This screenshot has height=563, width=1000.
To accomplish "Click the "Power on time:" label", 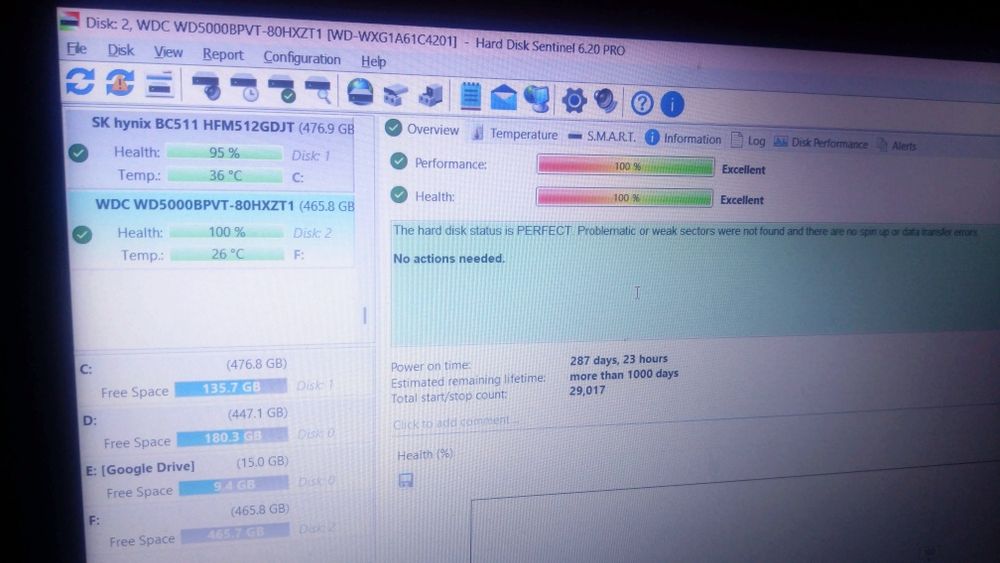I will [430, 366].
